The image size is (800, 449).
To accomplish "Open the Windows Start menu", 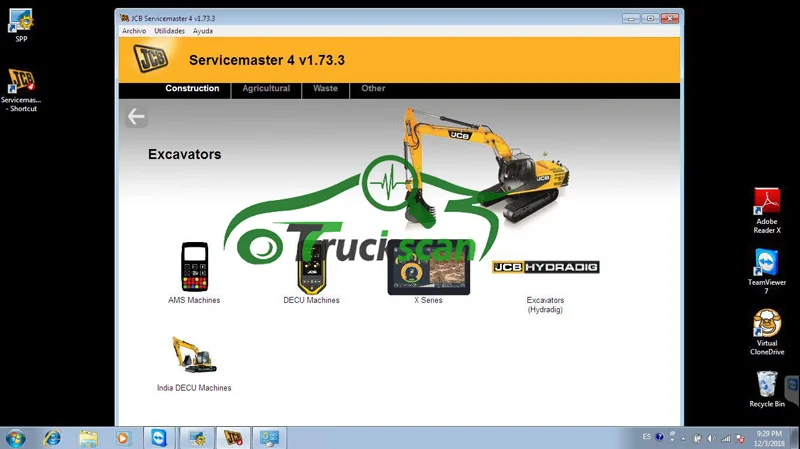I will pyautogui.click(x=15, y=438).
